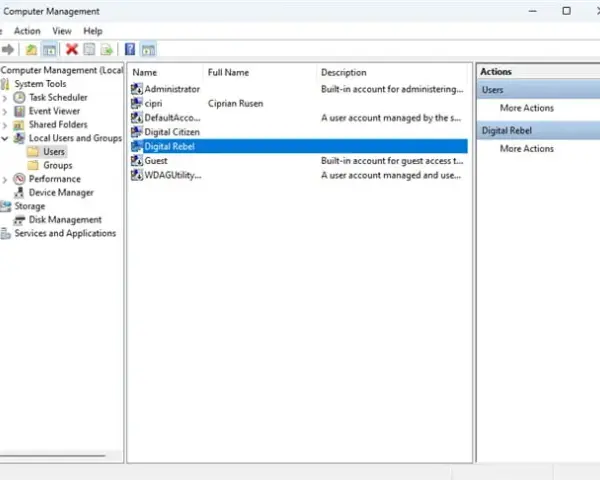The height and width of the screenshot is (480, 600).
Task: Click the Administrator user icon
Action: tap(137, 89)
